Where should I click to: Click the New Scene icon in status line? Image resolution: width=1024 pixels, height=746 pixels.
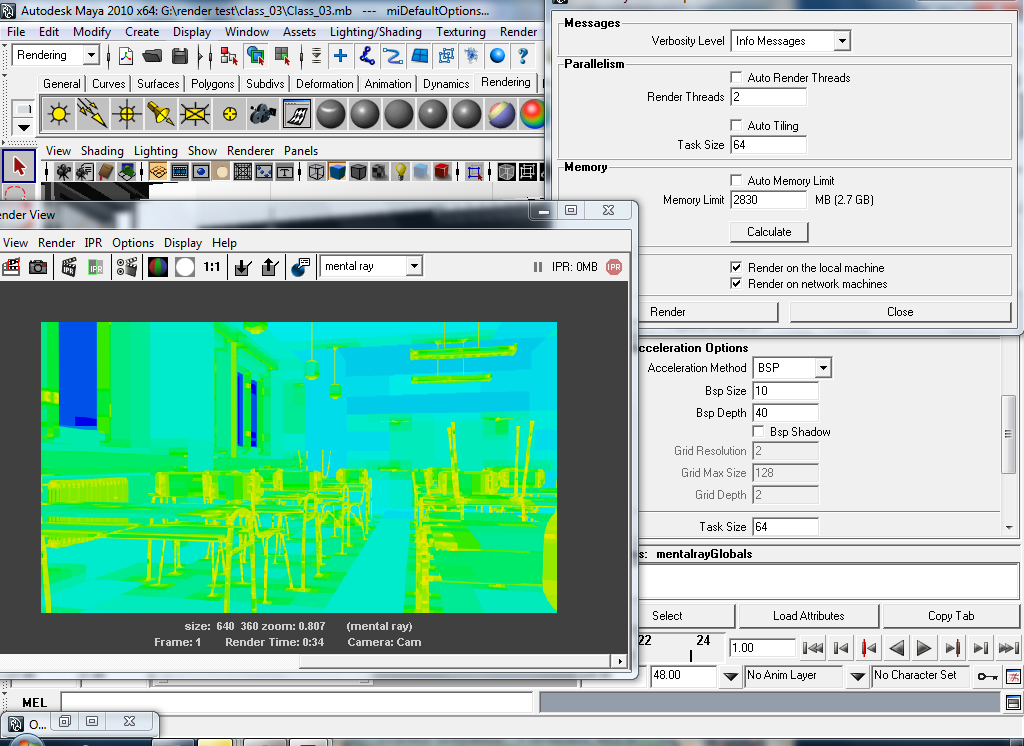tap(126, 56)
